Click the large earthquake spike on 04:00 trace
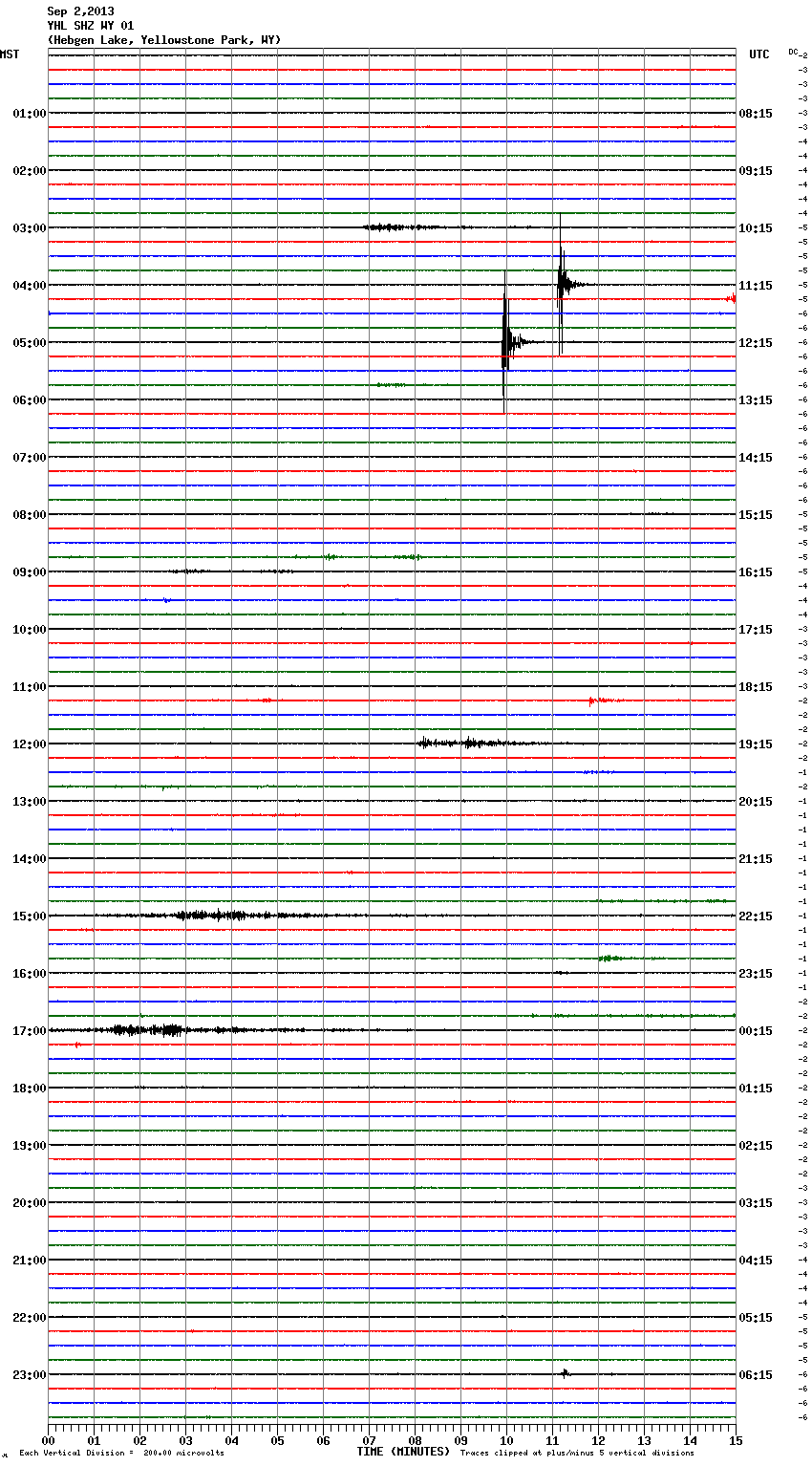 pyautogui.click(x=563, y=284)
